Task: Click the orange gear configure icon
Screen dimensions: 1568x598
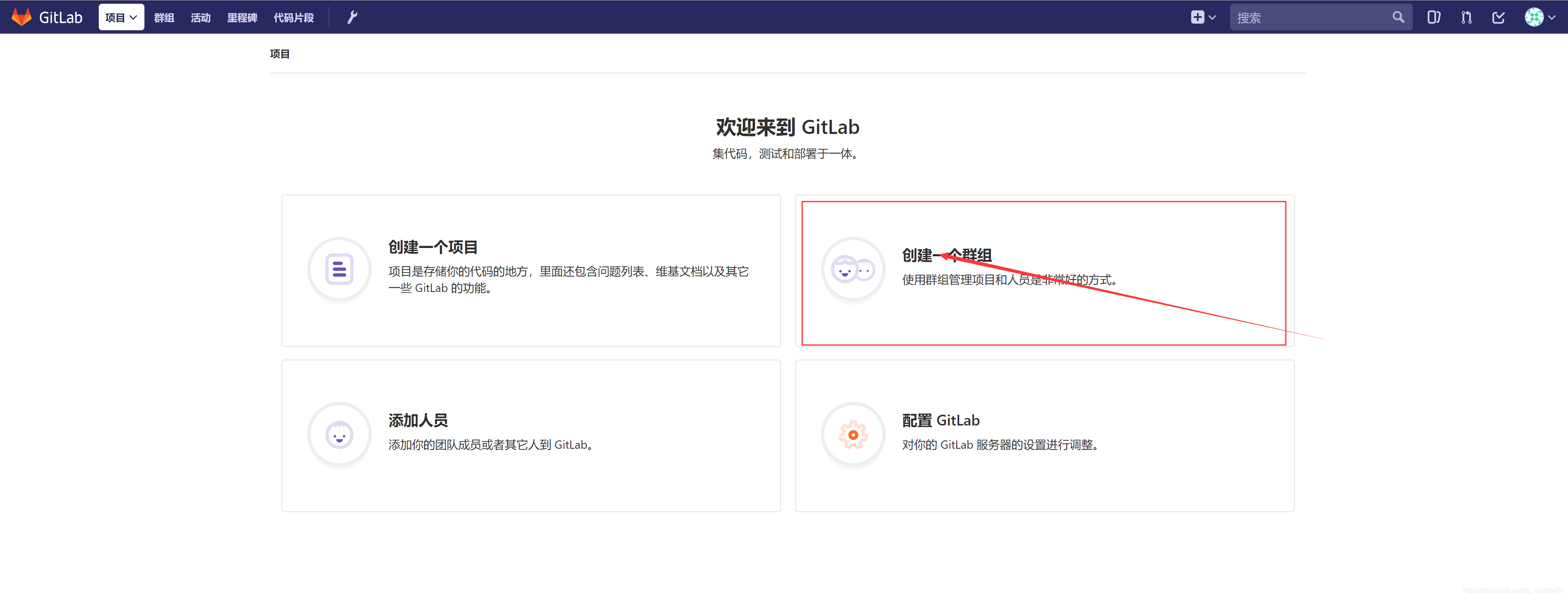Action: click(x=853, y=434)
